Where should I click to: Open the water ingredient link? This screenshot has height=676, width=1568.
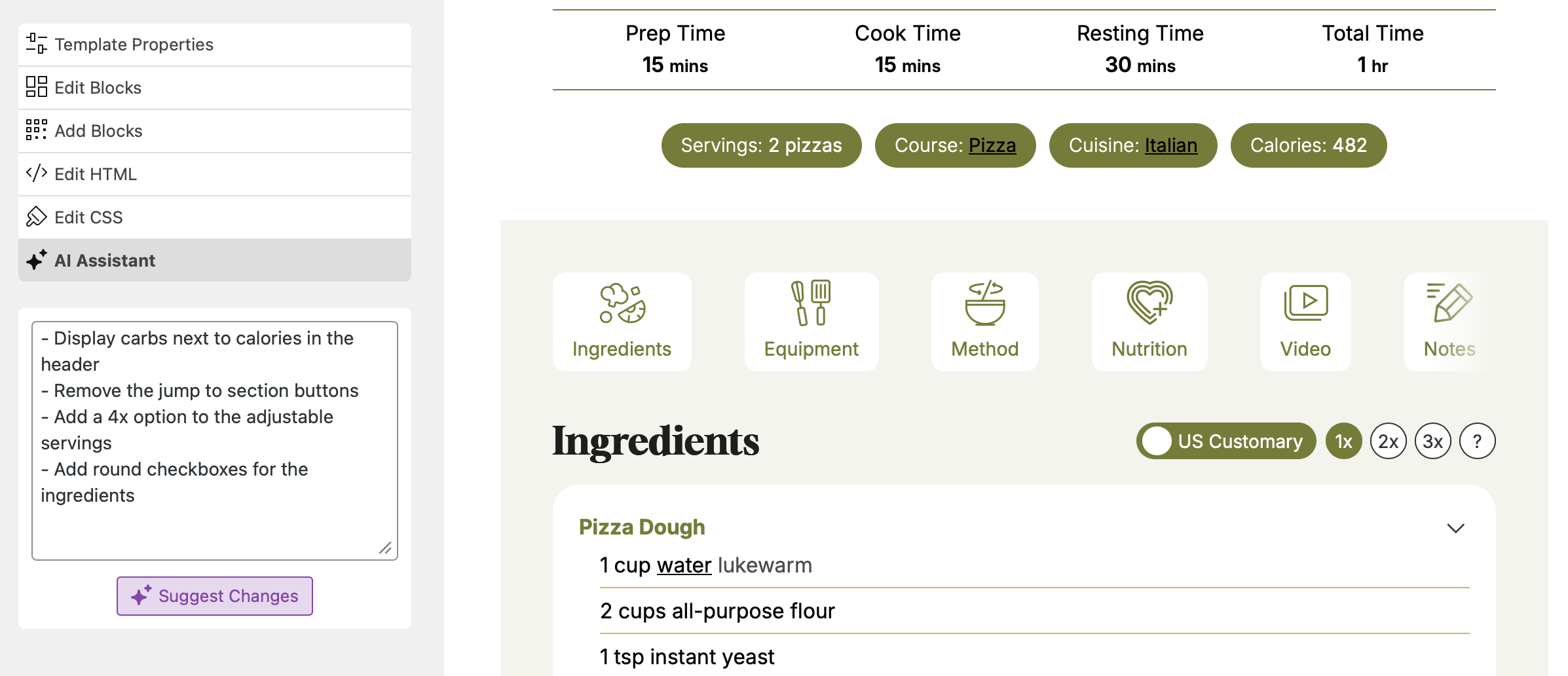(684, 565)
